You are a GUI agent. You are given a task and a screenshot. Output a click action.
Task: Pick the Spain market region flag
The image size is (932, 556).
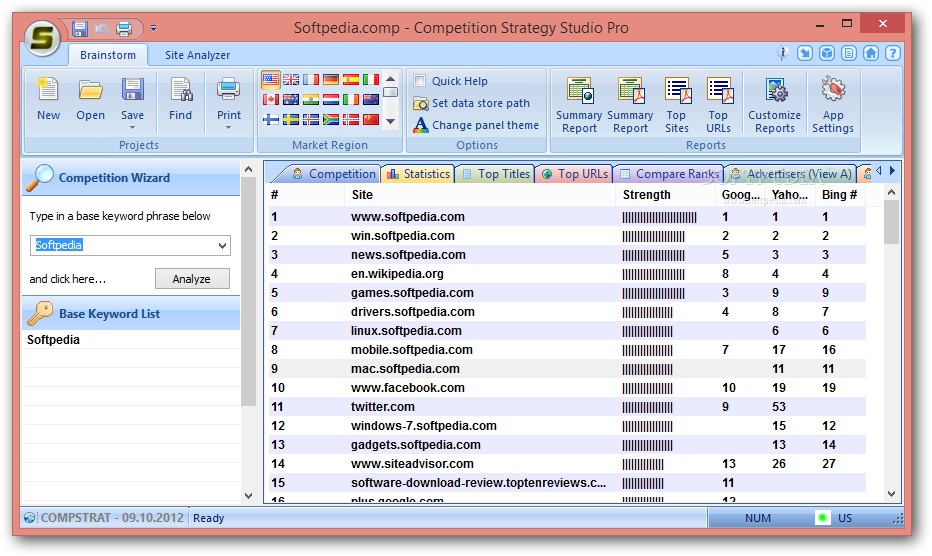click(x=351, y=80)
